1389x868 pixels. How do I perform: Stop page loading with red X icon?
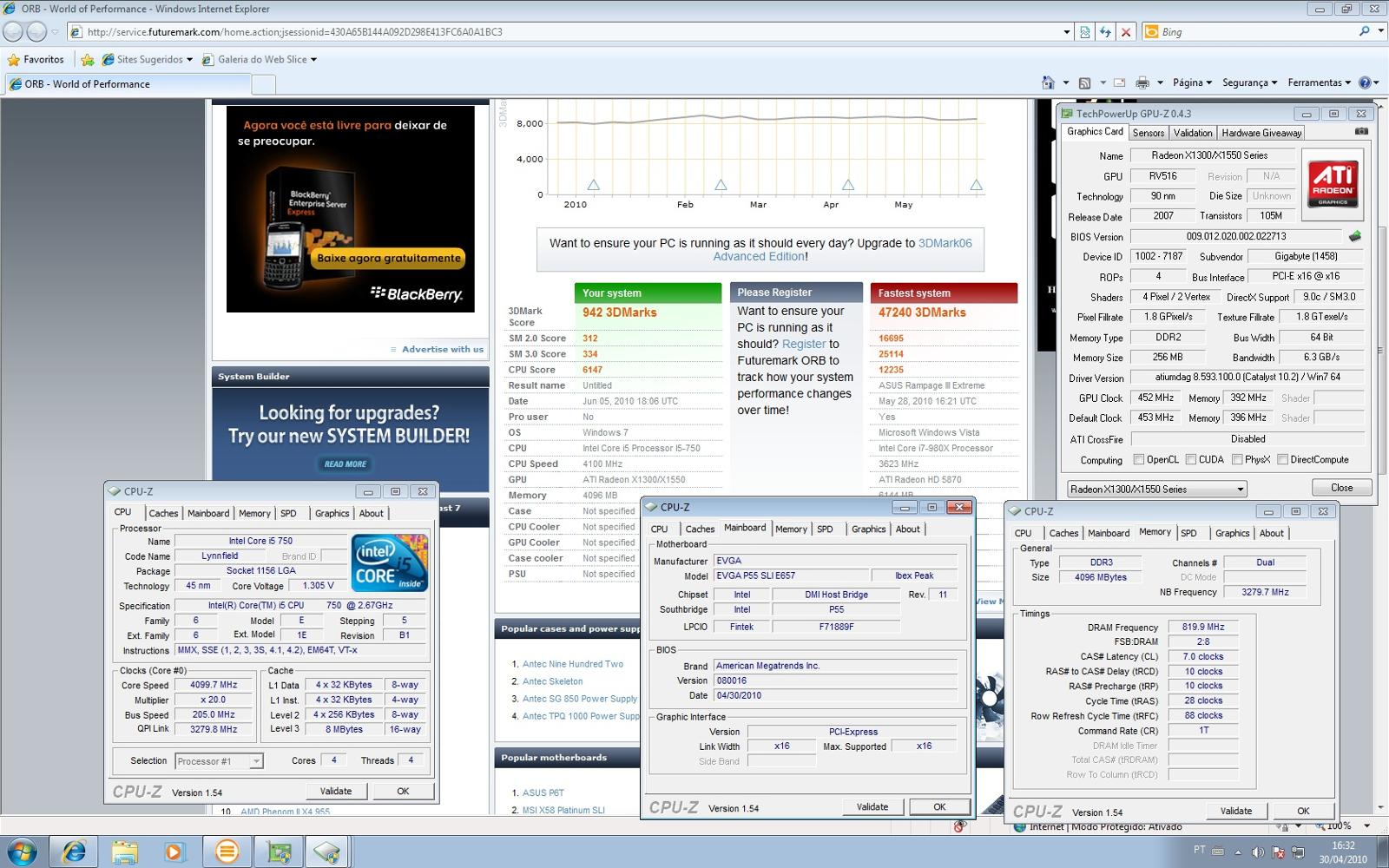pos(1126,32)
